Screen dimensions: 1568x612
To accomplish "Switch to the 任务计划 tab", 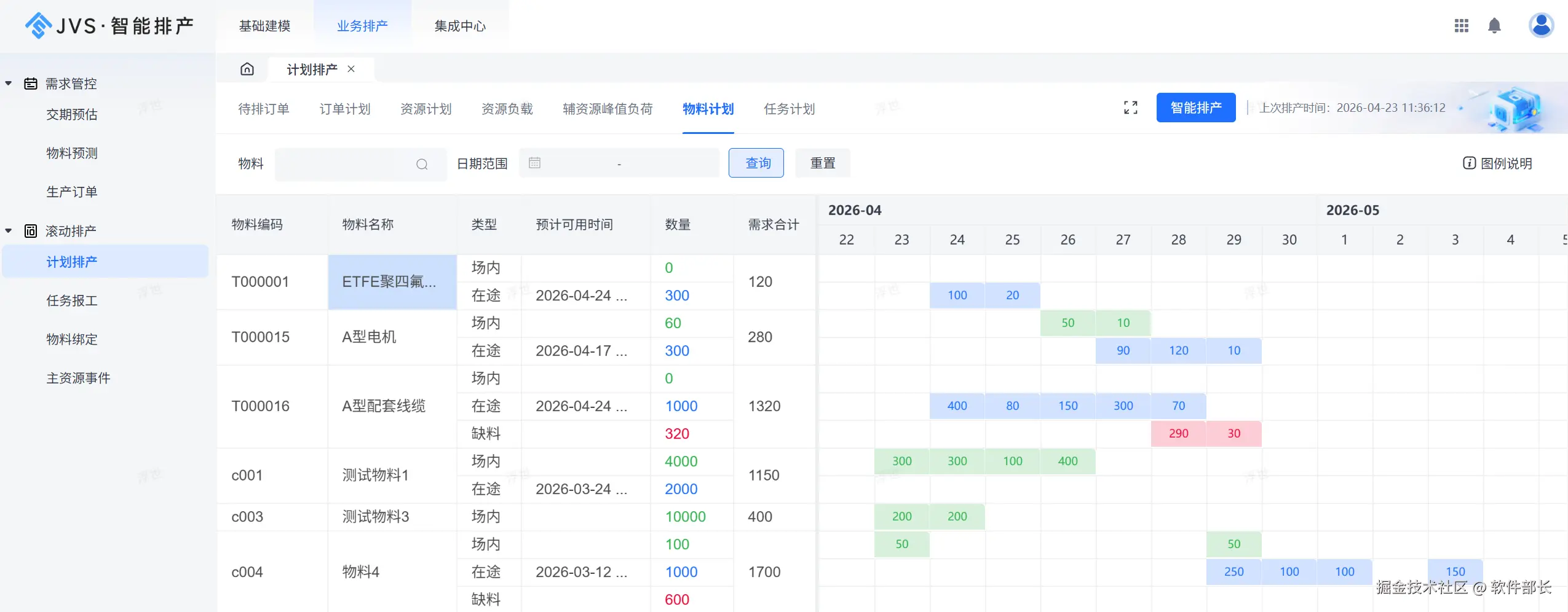I will [789, 109].
